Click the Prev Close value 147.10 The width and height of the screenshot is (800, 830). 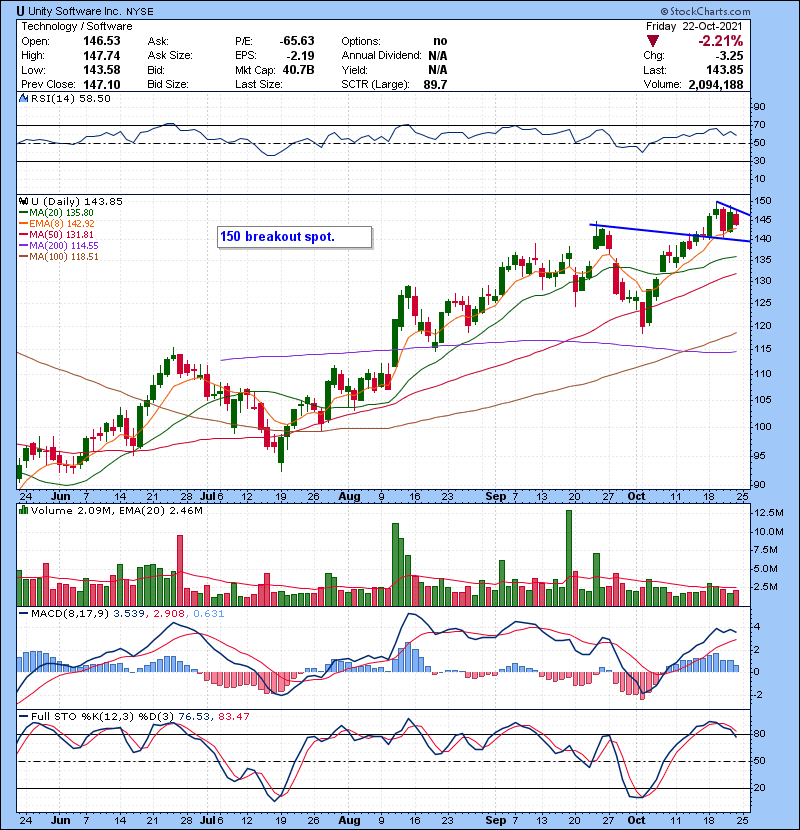[x=102, y=84]
